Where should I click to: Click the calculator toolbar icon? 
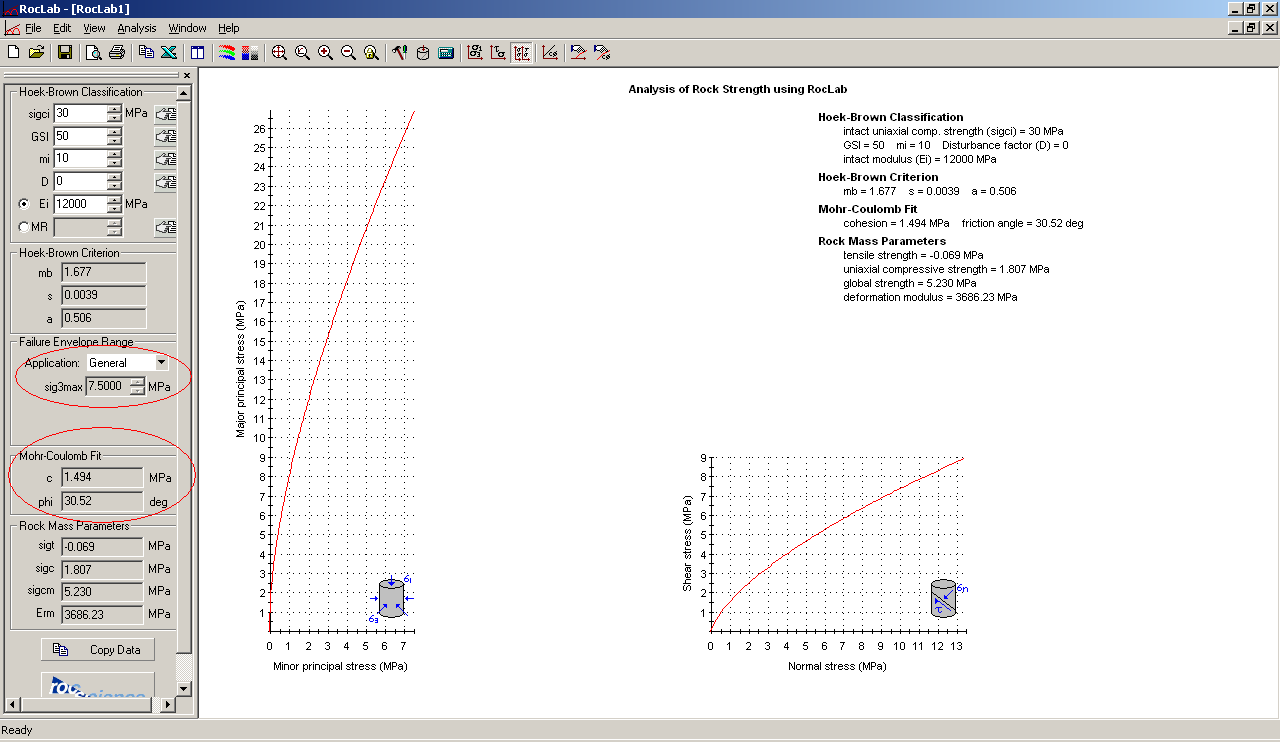click(446, 53)
